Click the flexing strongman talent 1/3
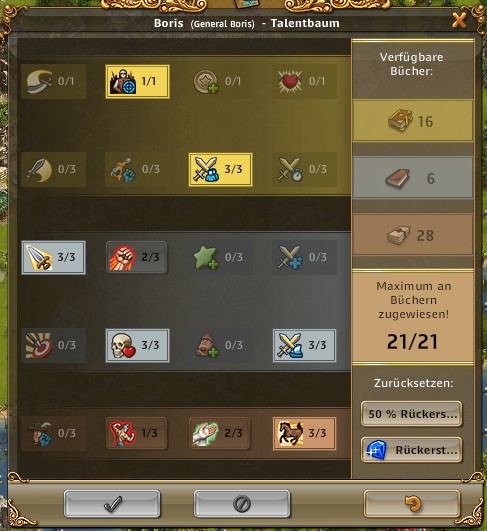The height and width of the screenshot is (531, 487). tap(137, 433)
